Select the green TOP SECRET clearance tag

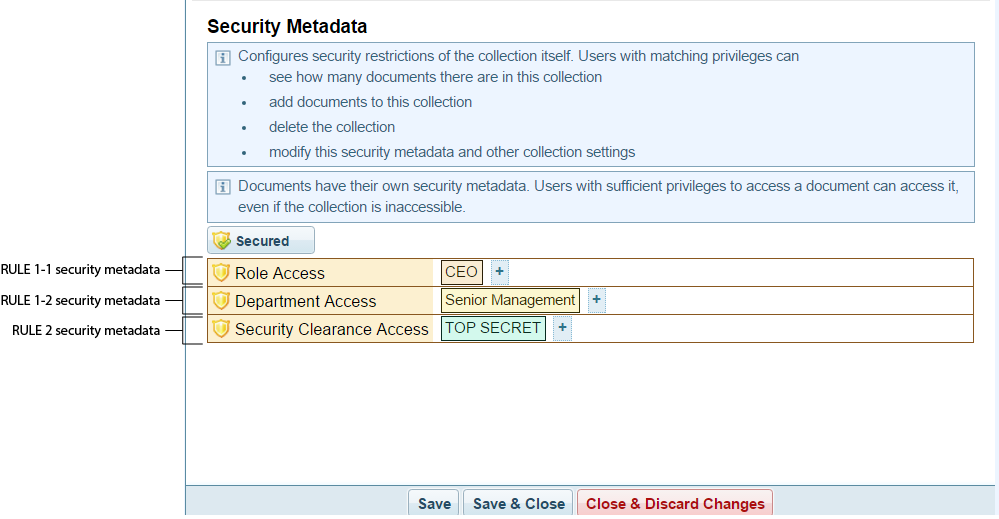coord(493,328)
